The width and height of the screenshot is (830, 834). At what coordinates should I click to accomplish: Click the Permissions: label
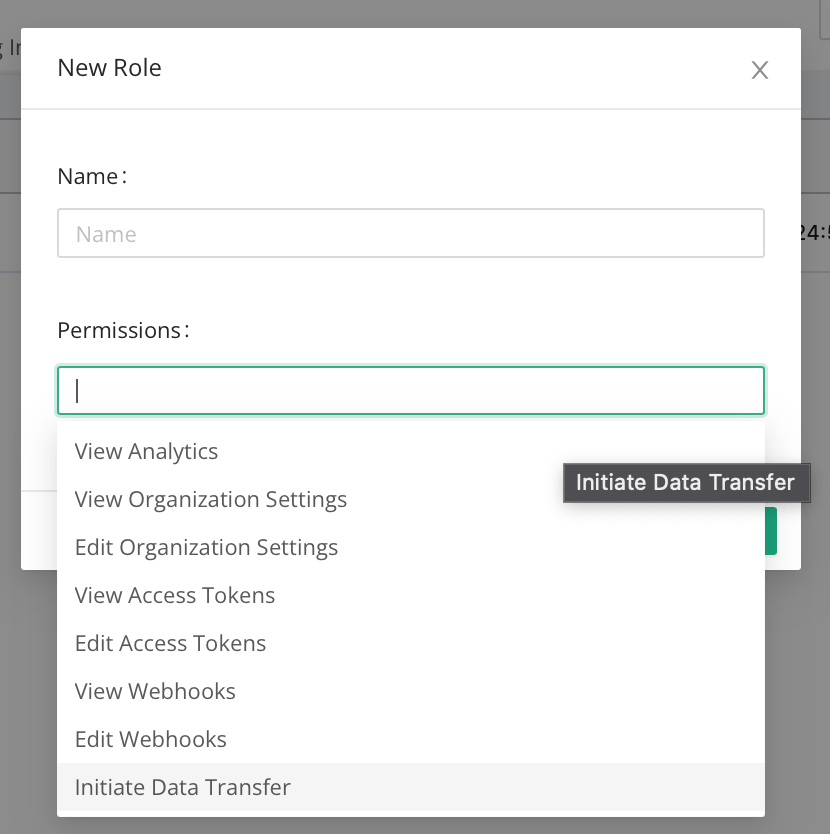coord(123,330)
